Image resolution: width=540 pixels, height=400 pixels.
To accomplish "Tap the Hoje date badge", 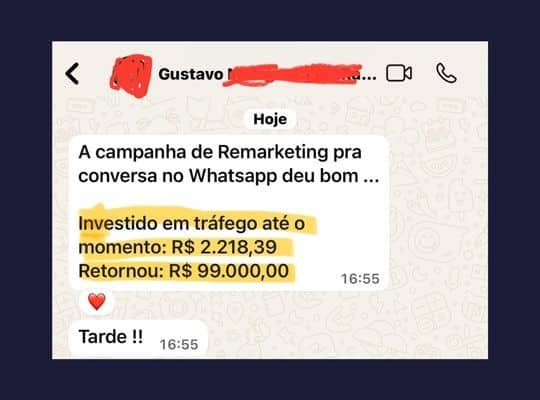I will 270,119.
